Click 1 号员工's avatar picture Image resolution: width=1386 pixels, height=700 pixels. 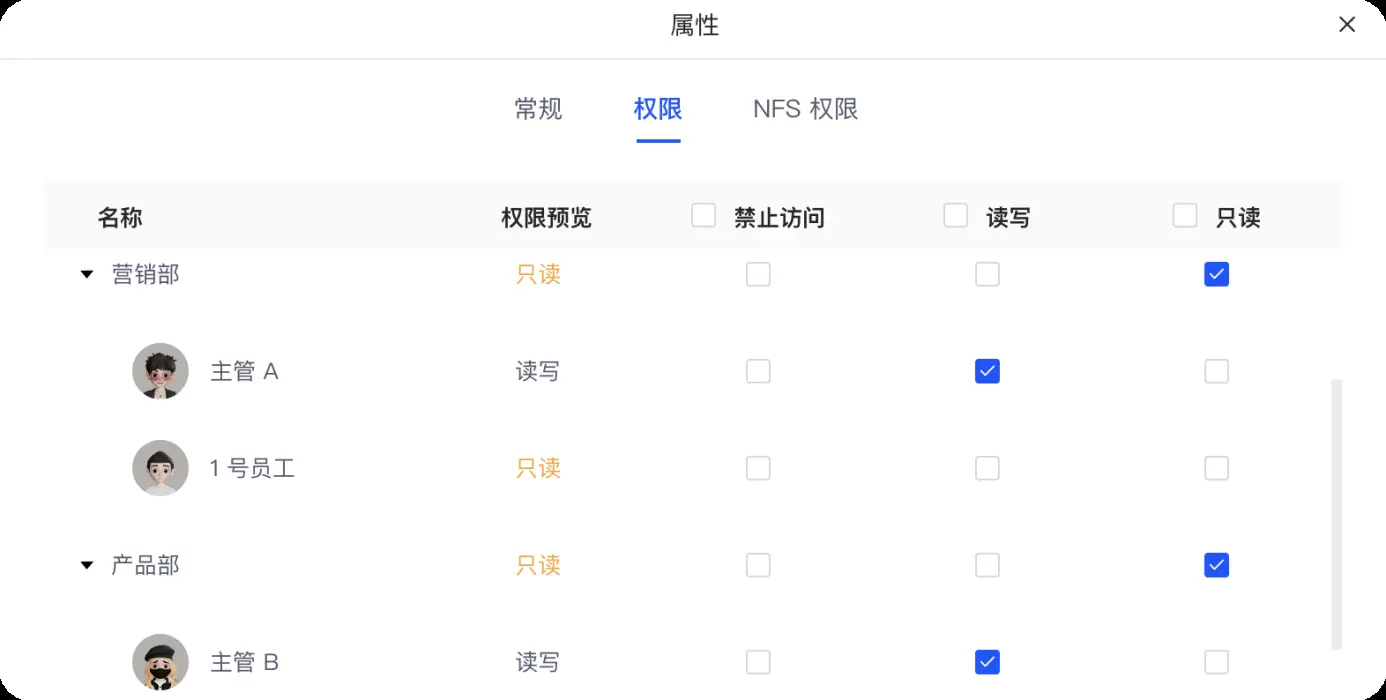(x=160, y=468)
